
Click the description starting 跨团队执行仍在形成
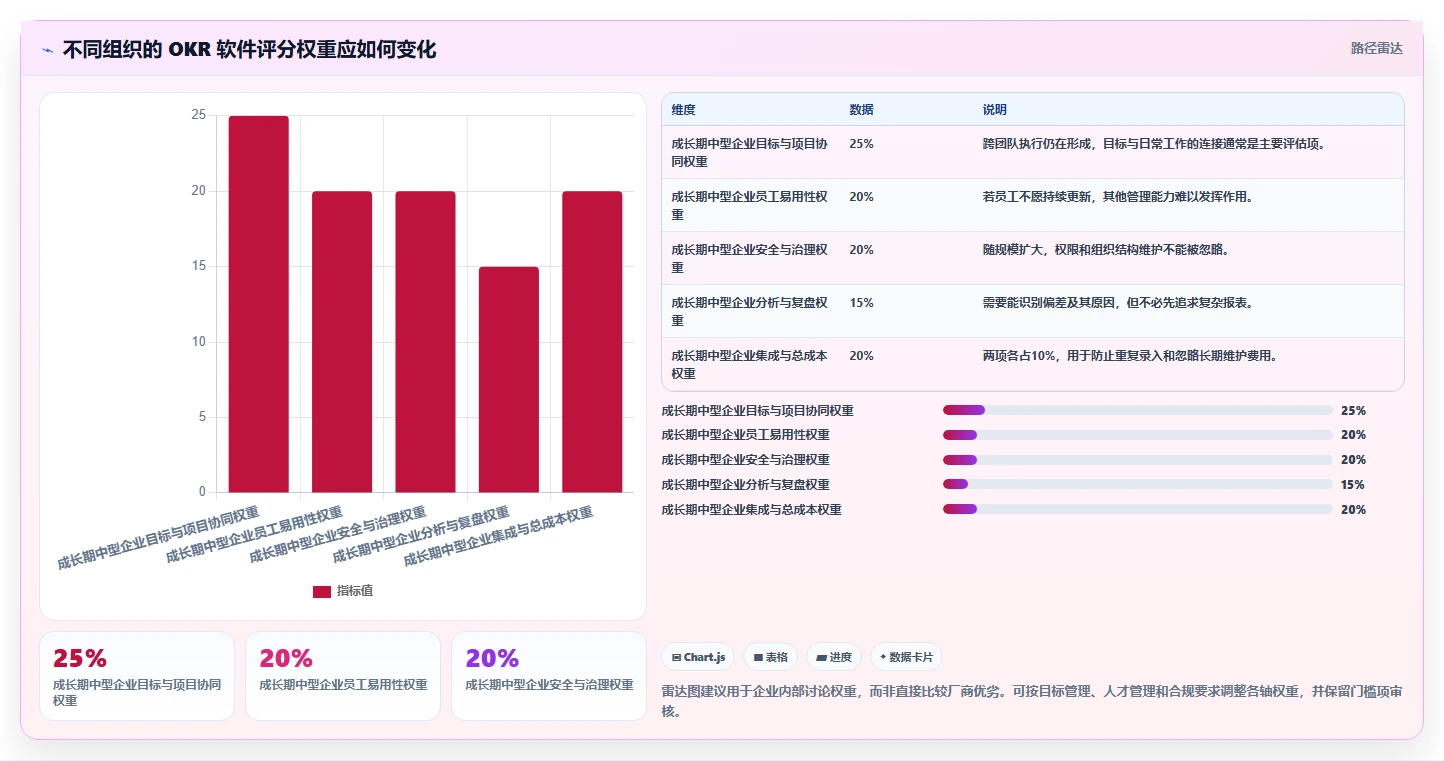[x=1154, y=144]
